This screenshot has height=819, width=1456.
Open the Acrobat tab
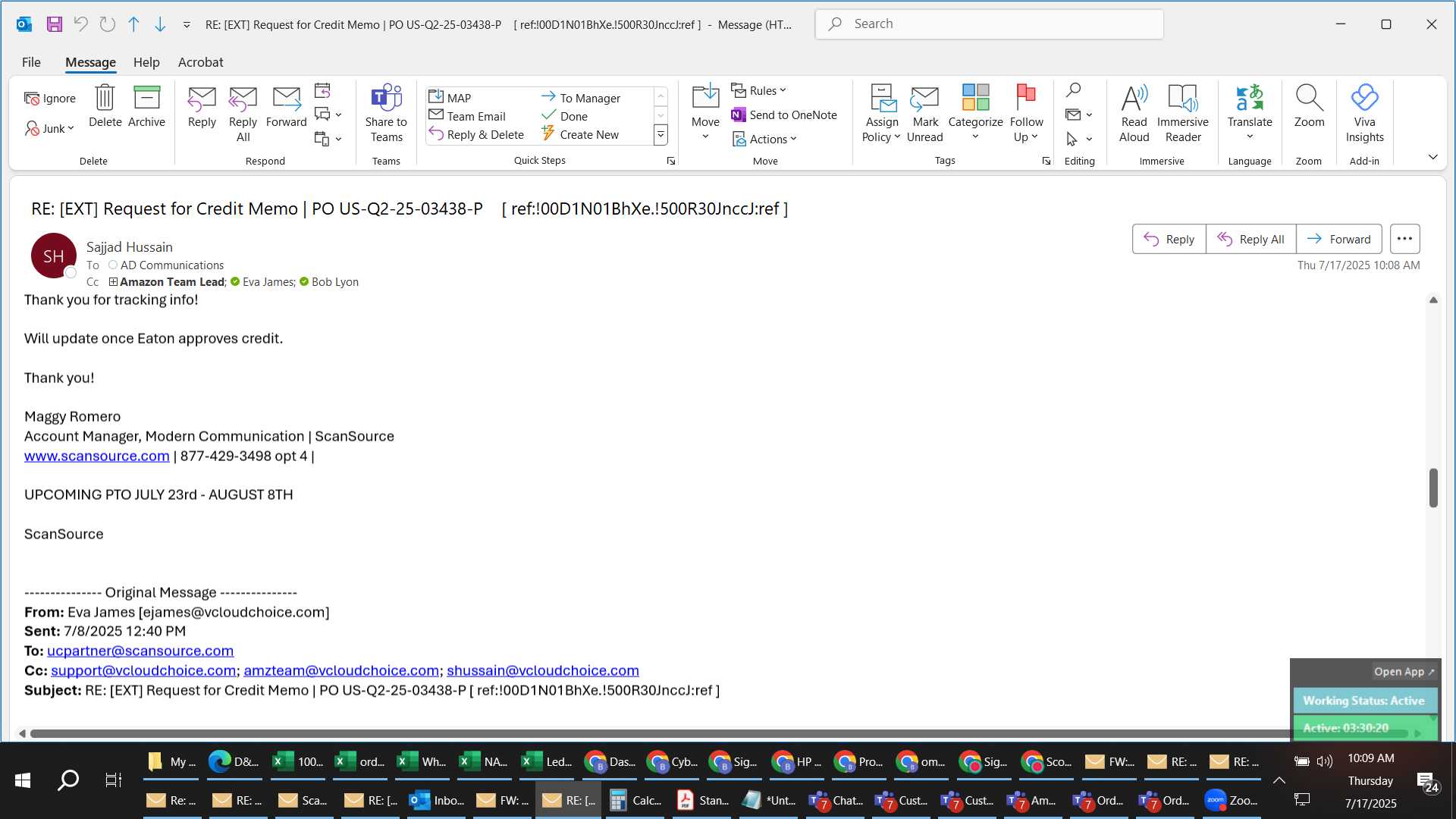200,62
